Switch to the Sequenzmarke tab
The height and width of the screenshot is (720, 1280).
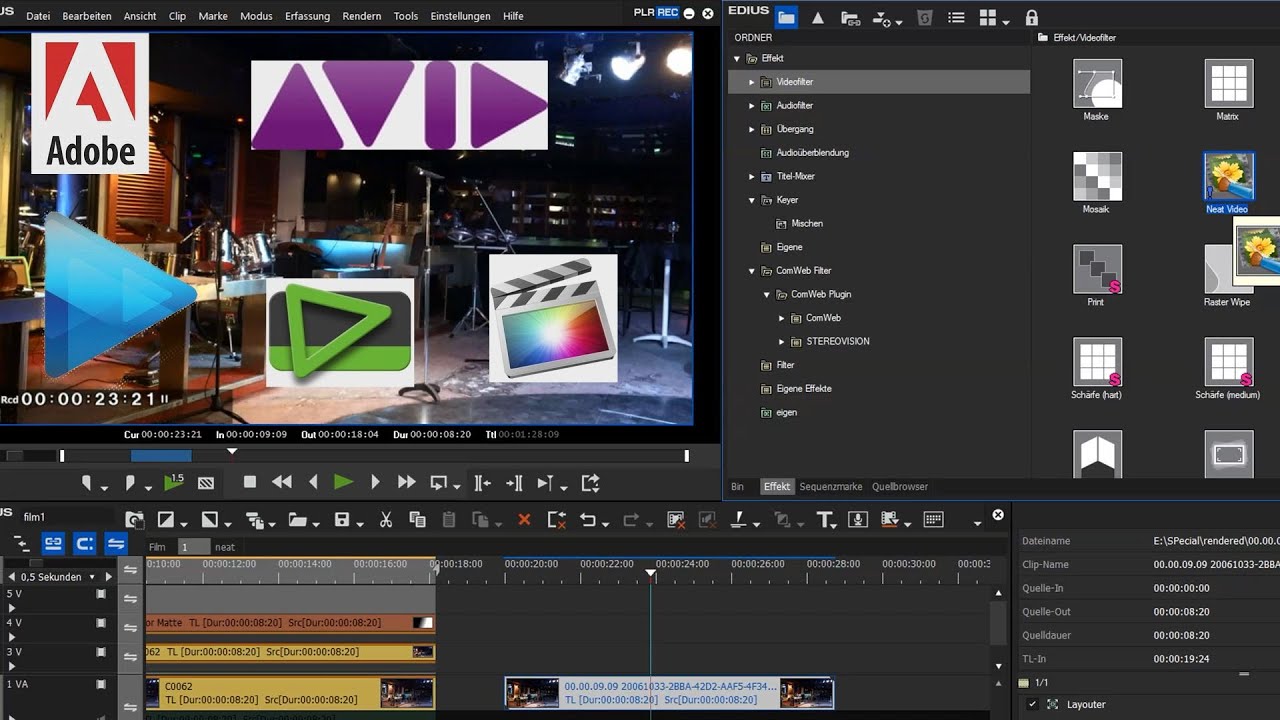pos(830,487)
